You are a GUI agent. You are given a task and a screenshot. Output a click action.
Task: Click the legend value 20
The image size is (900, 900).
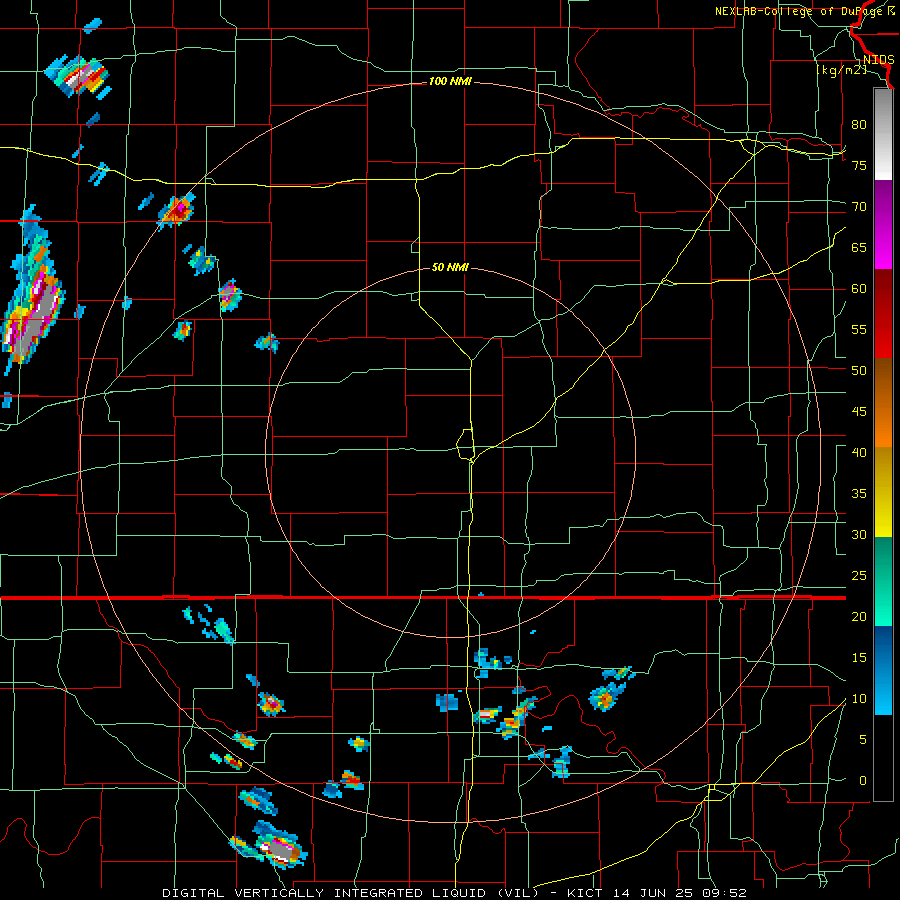point(859,616)
